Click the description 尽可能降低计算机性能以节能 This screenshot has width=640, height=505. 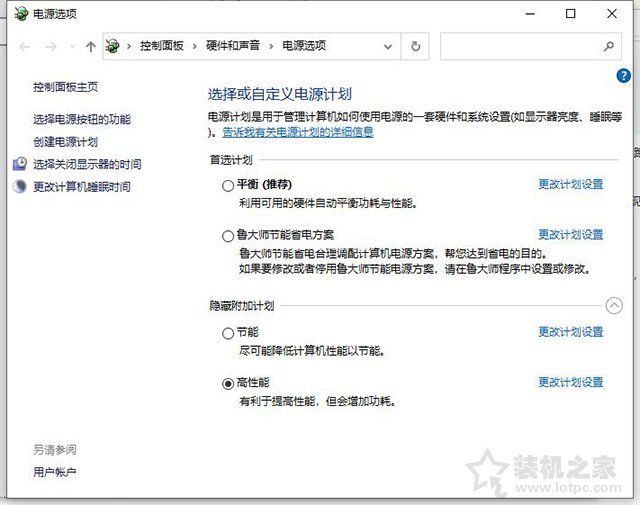[312, 351]
